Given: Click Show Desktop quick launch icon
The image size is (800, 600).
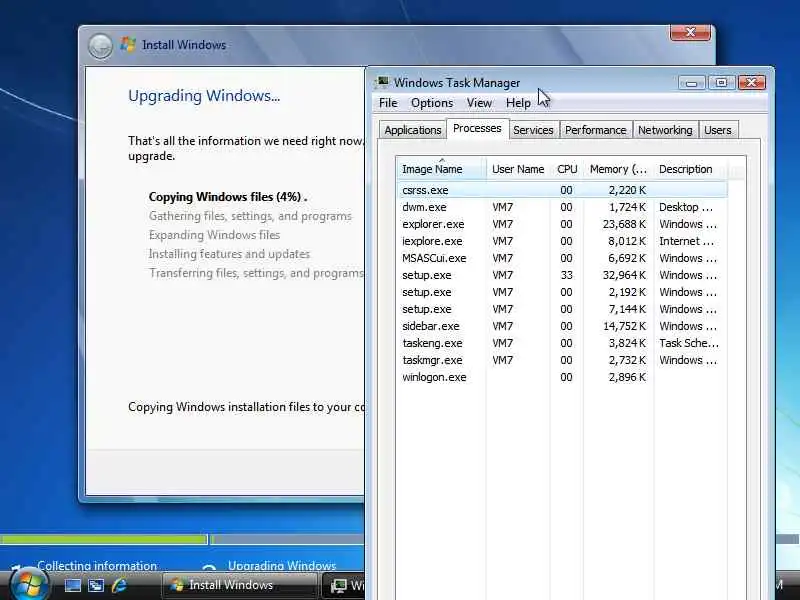Looking at the screenshot, I should click(72, 585).
